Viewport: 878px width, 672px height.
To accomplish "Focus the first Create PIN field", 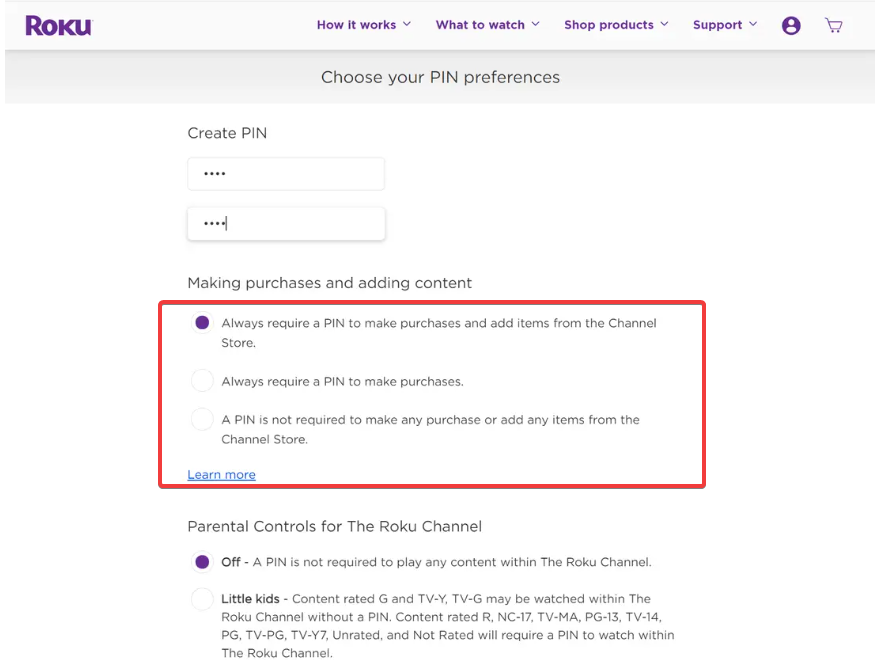I will click(x=286, y=174).
